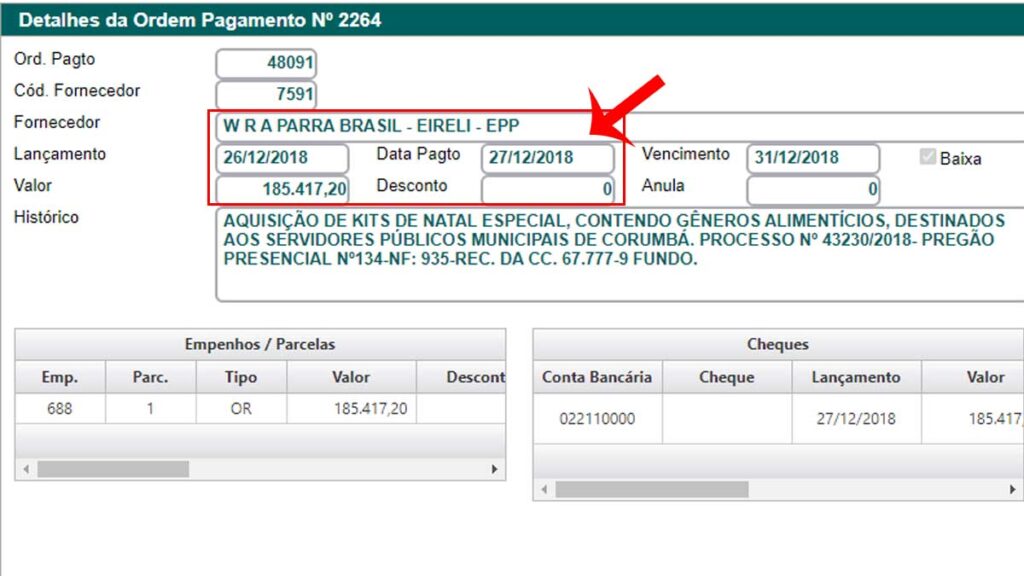Select the Data Pagto field 27/12/2018
The width and height of the screenshot is (1024, 576).
(547, 158)
